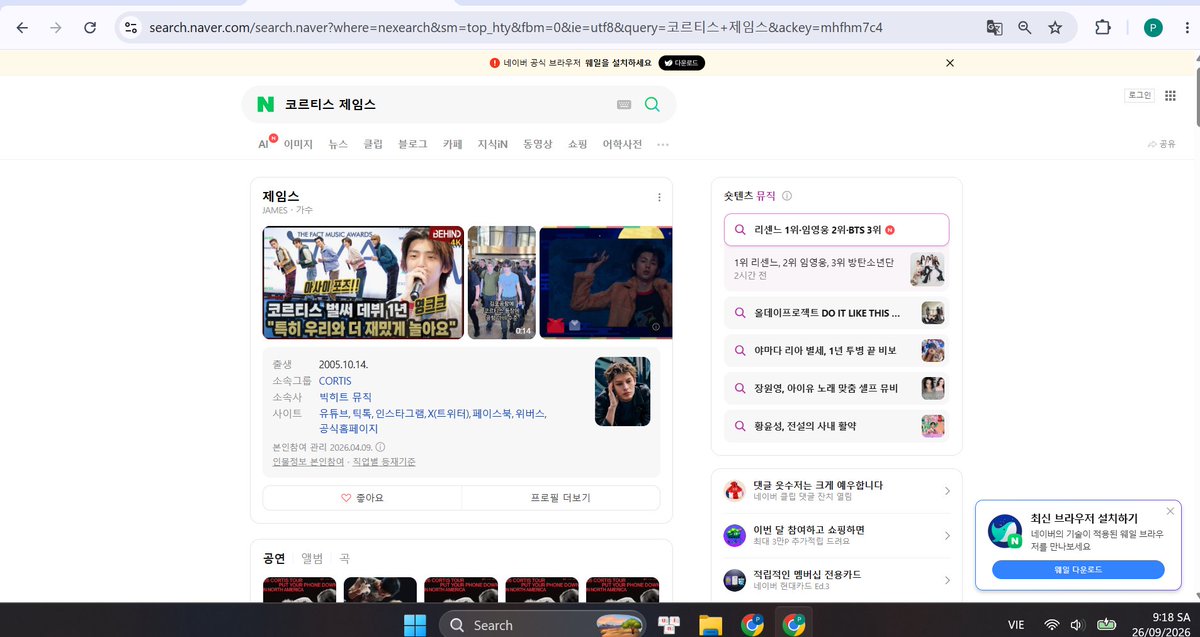
Task: Reload the current browser page
Action: tap(90, 28)
